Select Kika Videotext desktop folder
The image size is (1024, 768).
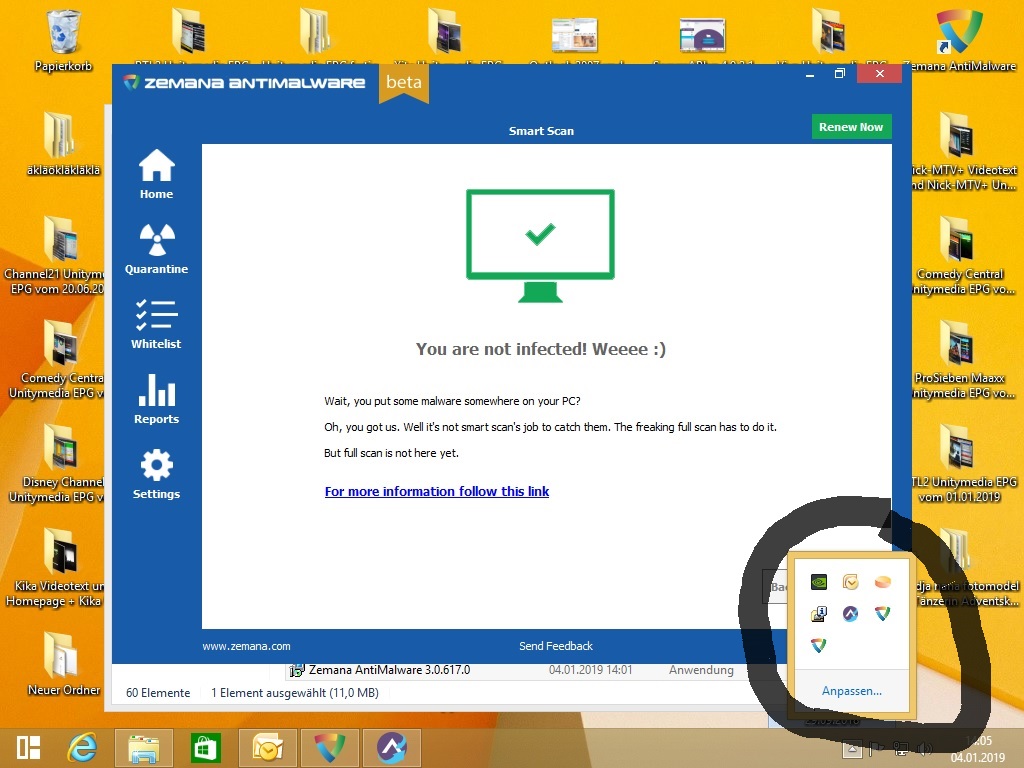pyautogui.click(x=55, y=568)
